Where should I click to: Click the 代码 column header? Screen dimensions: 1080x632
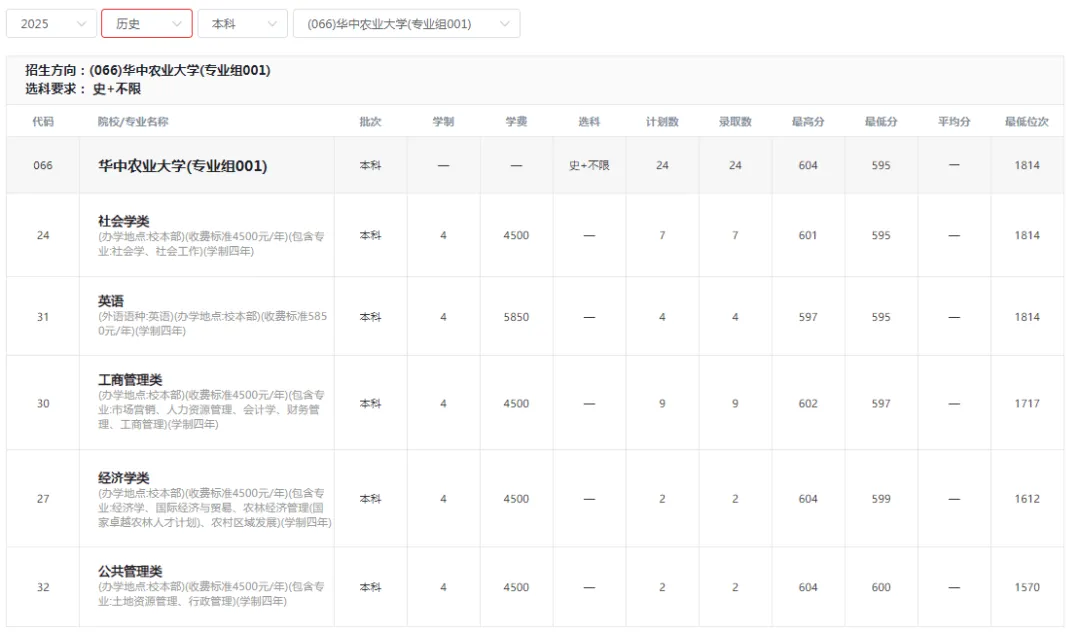tap(43, 121)
